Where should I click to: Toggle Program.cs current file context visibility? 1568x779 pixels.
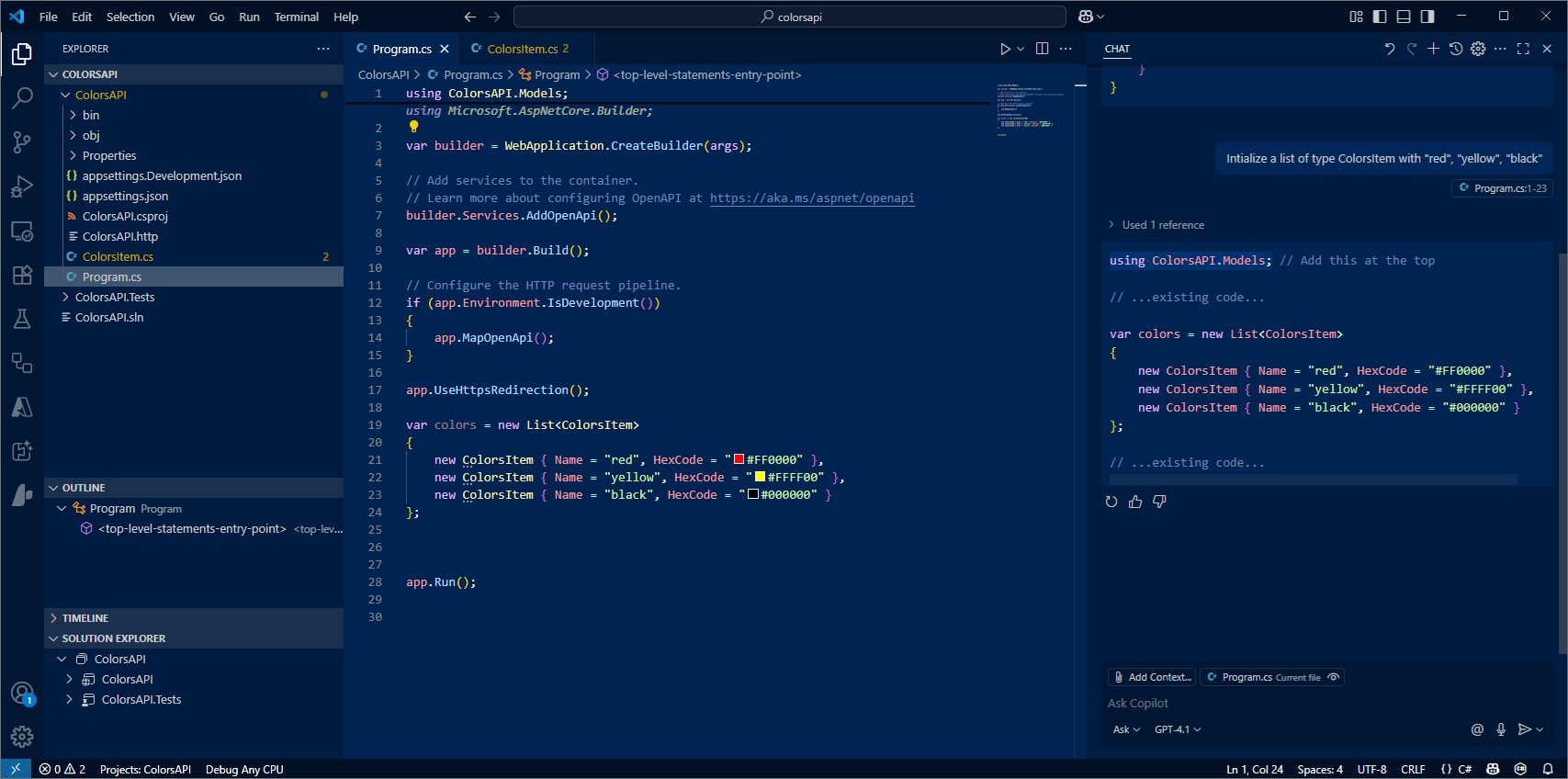click(1334, 677)
